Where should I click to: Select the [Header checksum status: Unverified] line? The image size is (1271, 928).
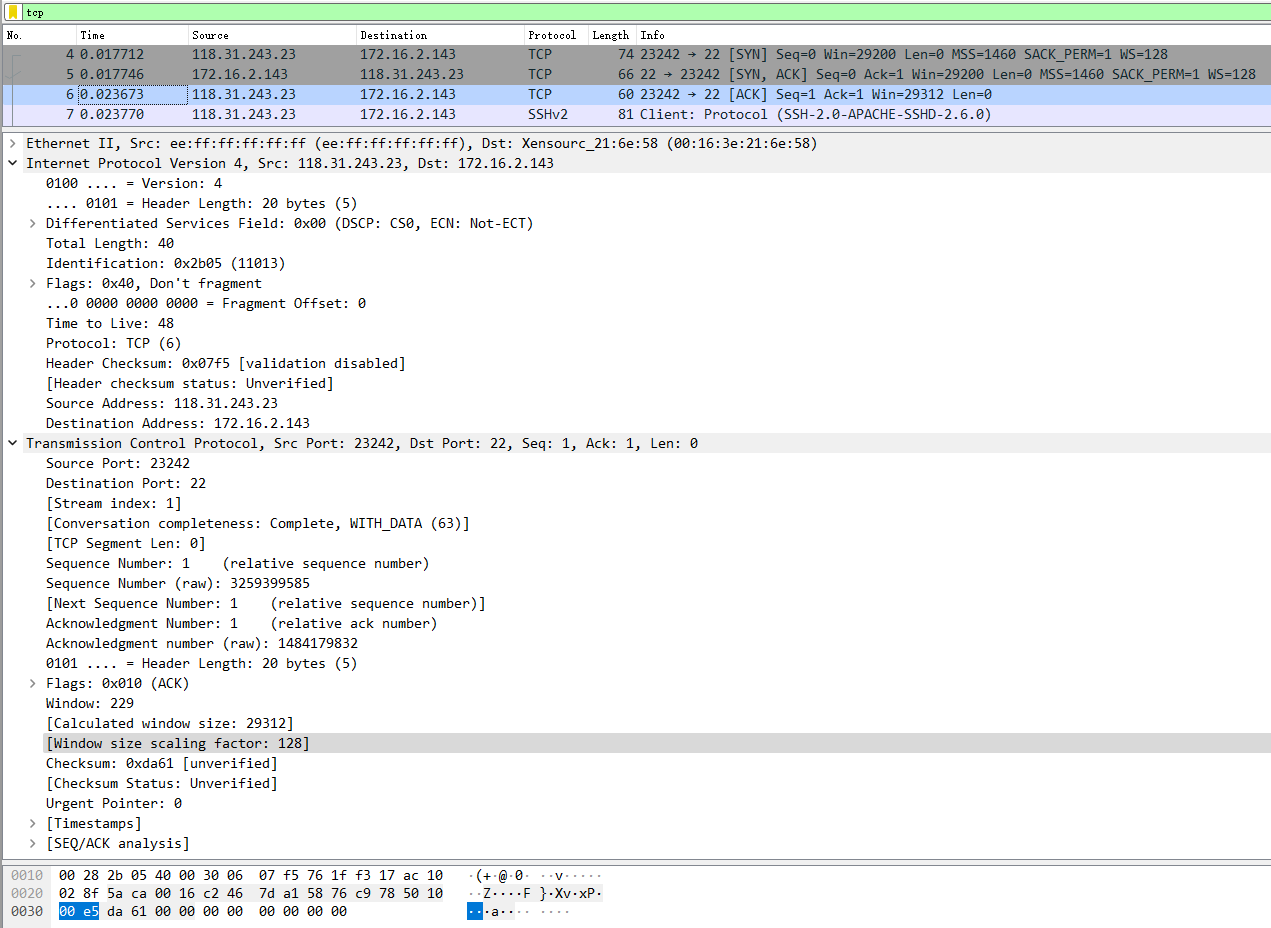click(189, 383)
